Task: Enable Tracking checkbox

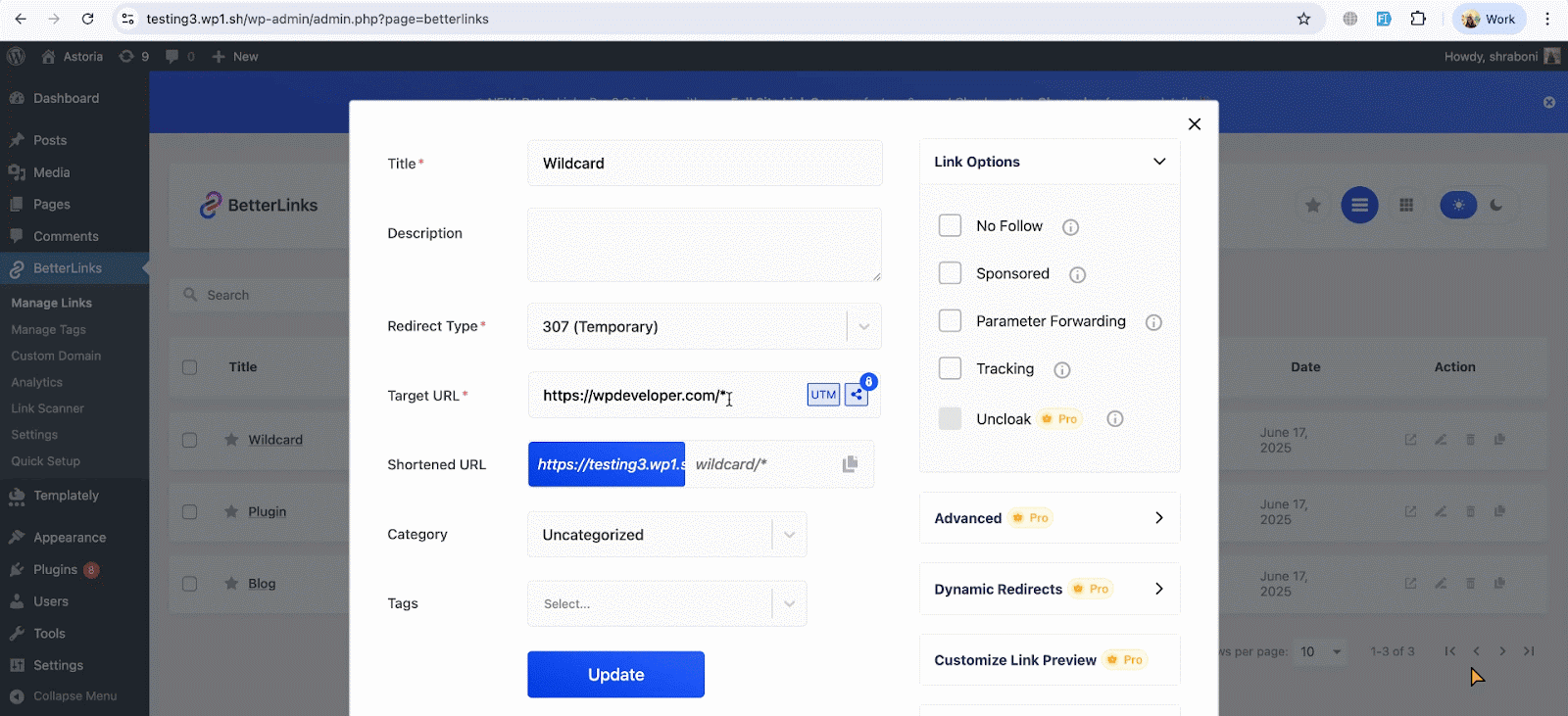Action: (950, 368)
